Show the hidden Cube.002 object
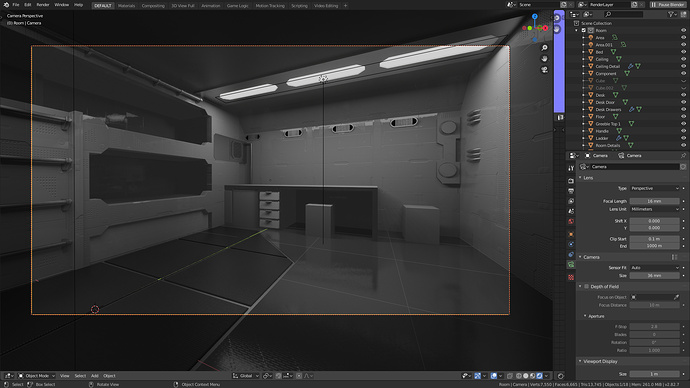 coord(683,88)
